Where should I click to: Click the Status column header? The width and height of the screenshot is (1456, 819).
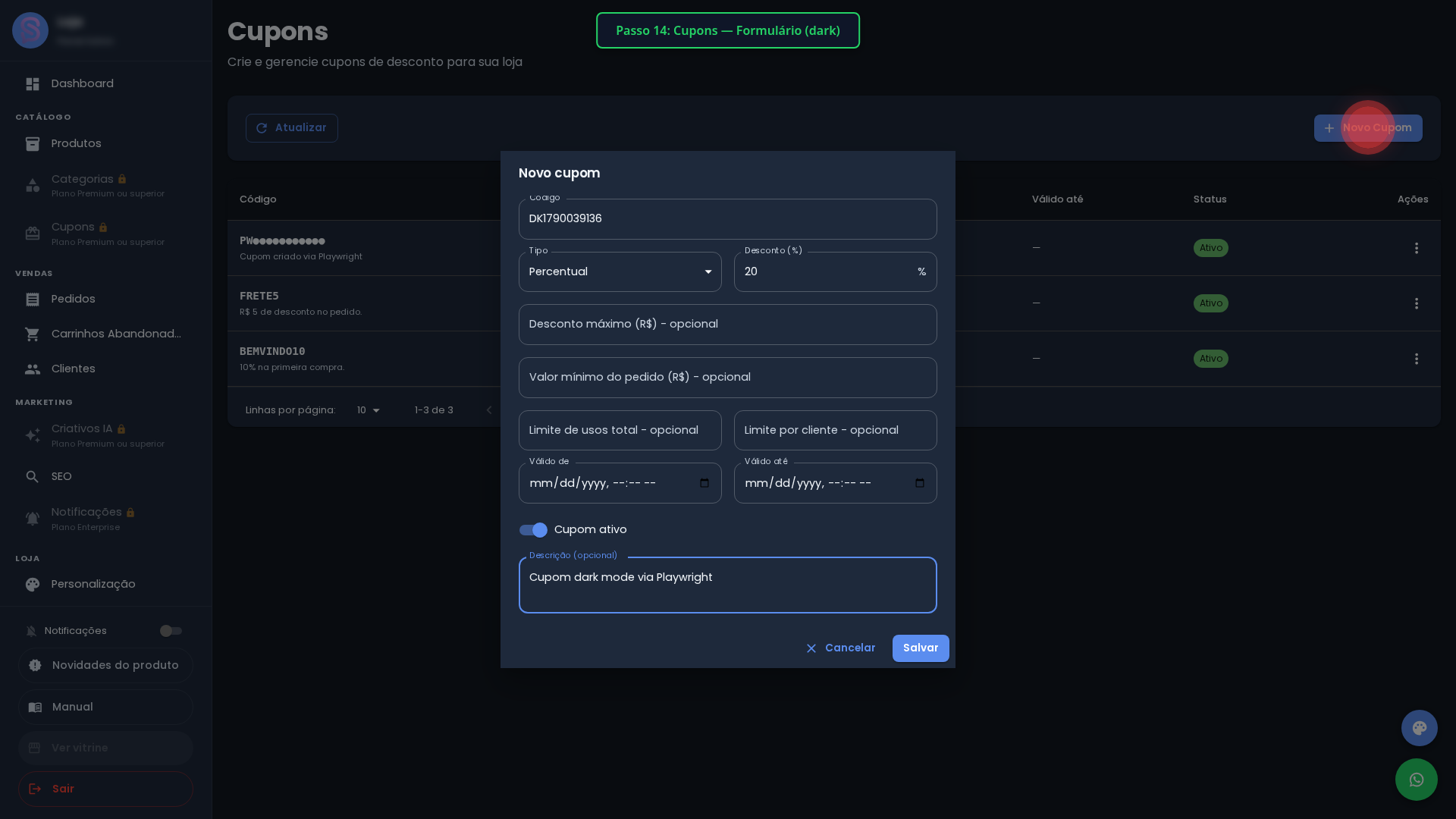pyautogui.click(x=1210, y=199)
